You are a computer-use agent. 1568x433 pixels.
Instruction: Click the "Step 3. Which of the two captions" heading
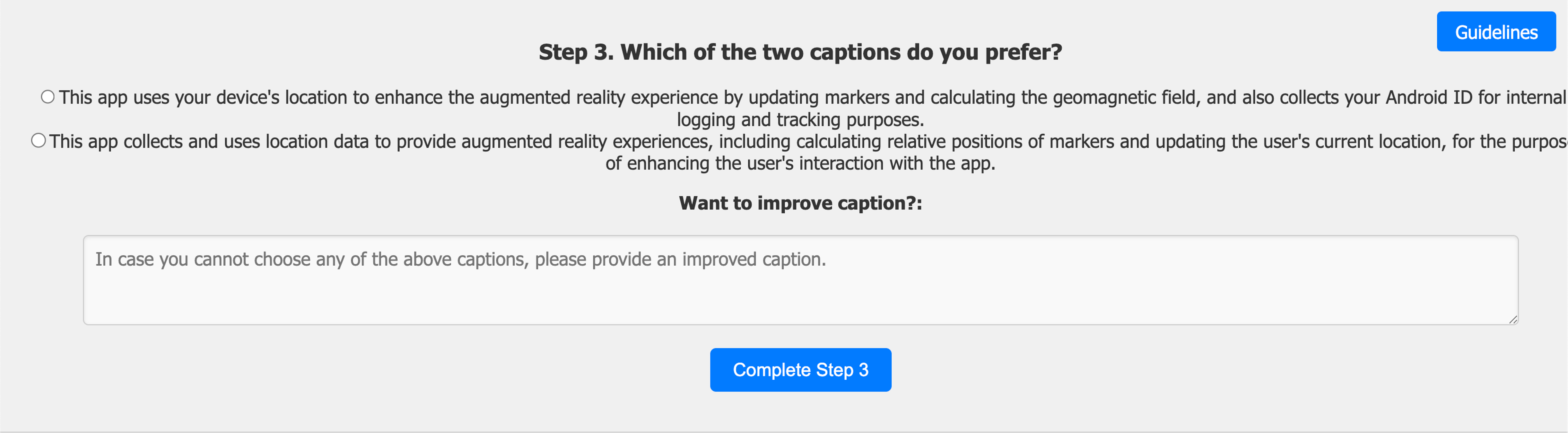(x=800, y=52)
